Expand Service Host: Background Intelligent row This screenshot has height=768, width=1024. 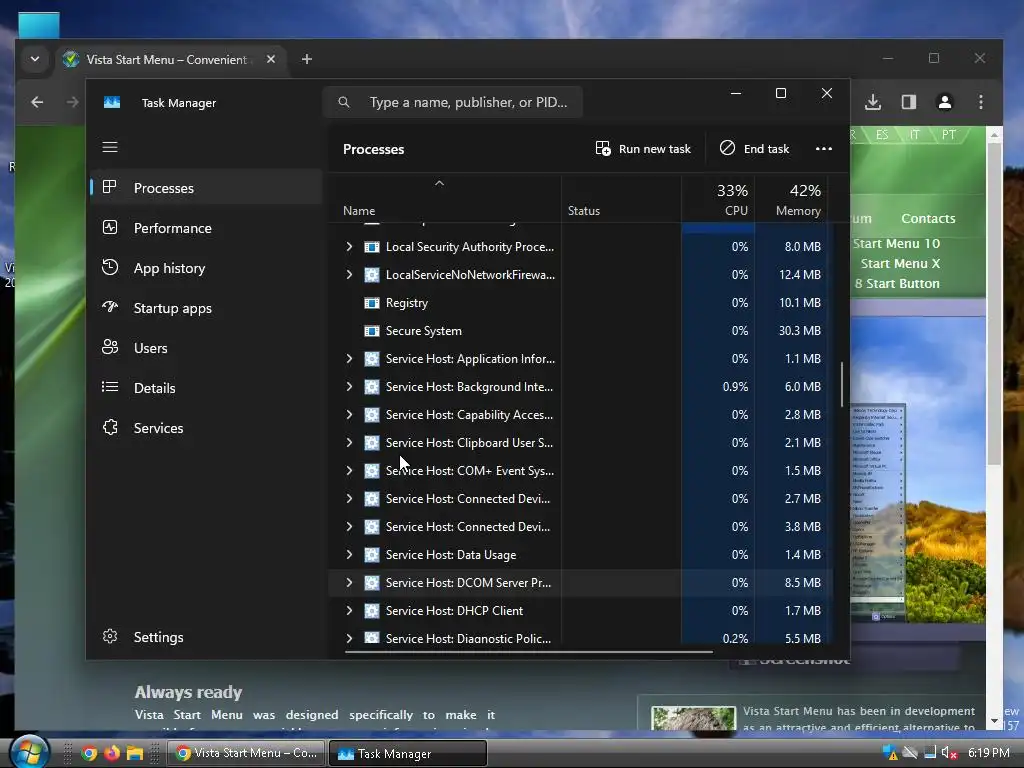(349, 387)
